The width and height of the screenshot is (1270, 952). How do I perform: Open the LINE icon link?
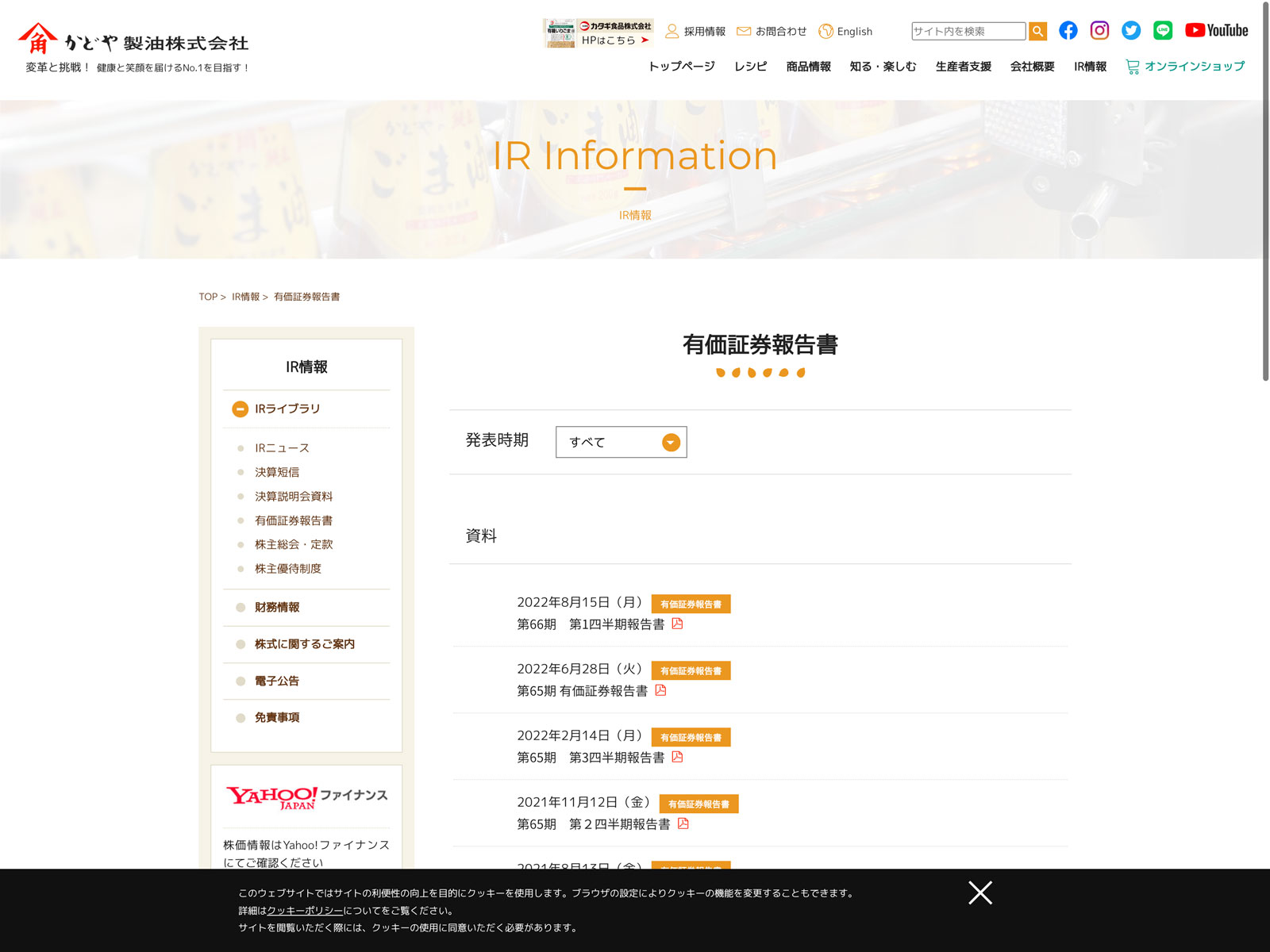pyautogui.click(x=1163, y=31)
